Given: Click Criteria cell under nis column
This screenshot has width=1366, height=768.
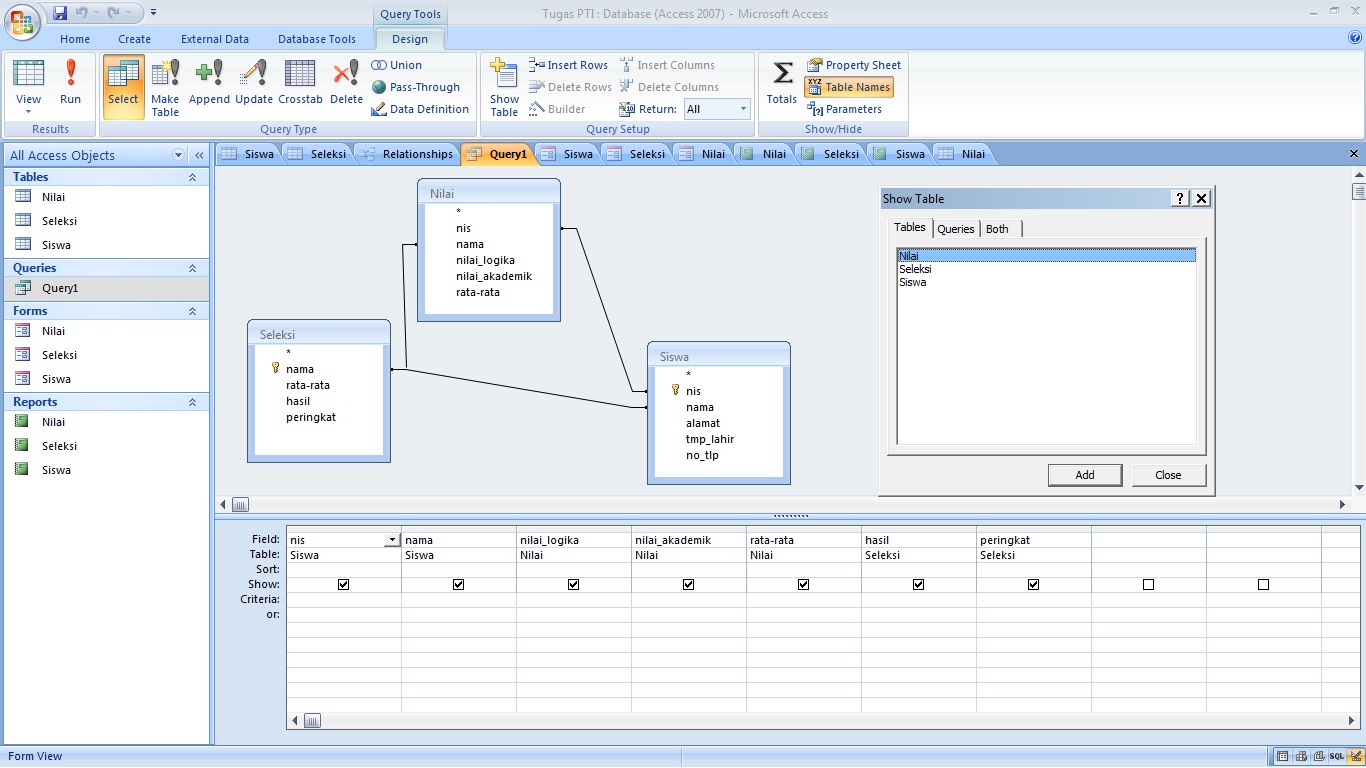Looking at the screenshot, I should pyautogui.click(x=343, y=599).
